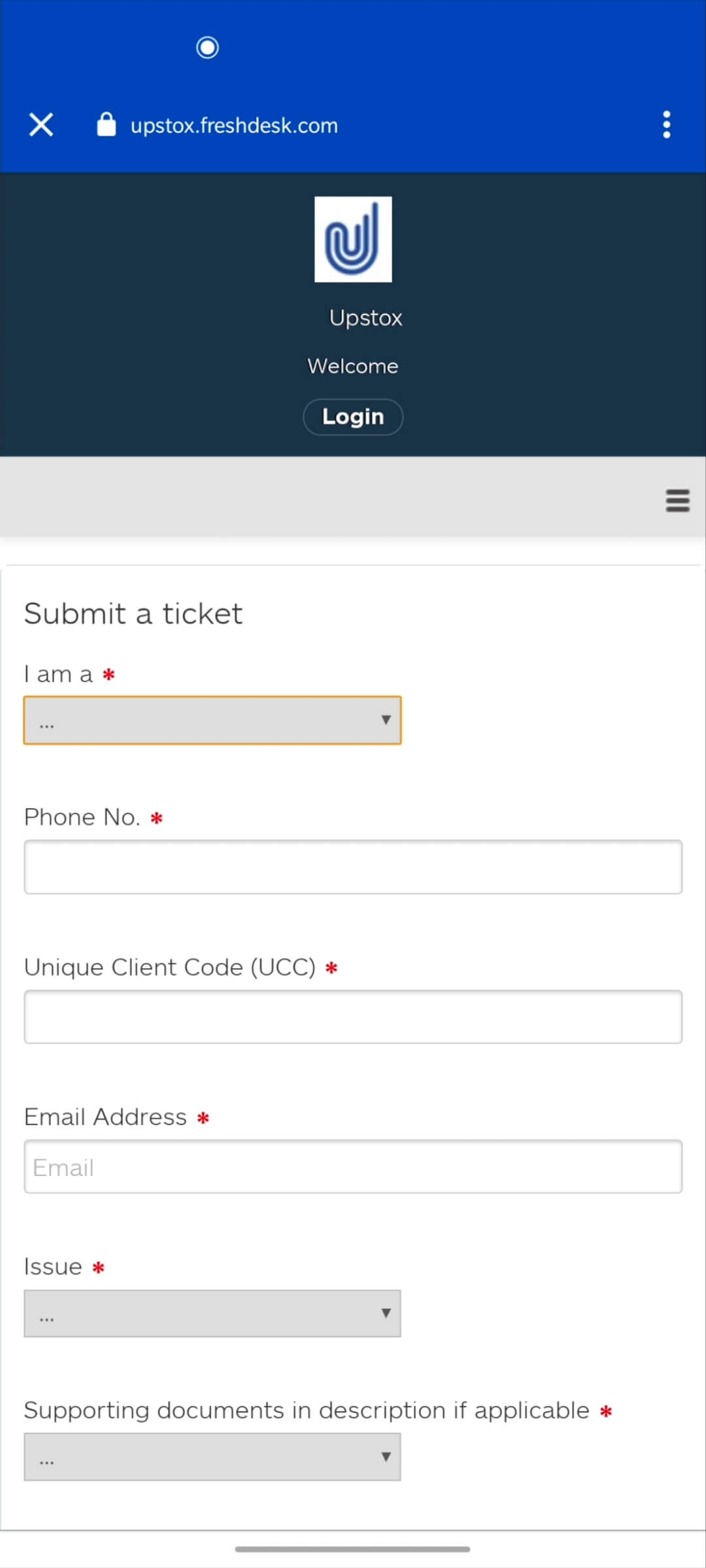Open the hamburger navigation menu
This screenshot has width=706, height=1568.
[677, 500]
